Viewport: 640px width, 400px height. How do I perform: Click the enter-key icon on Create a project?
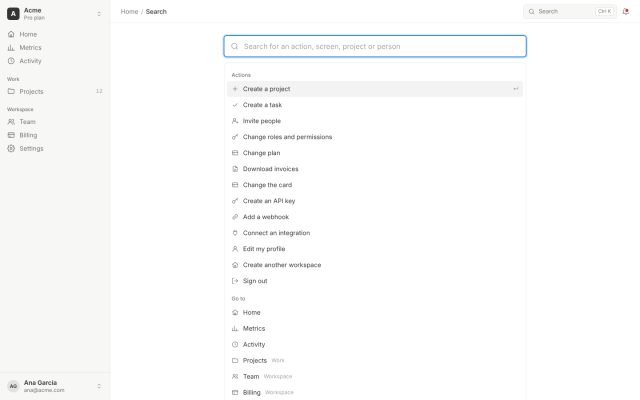tap(516, 89)
